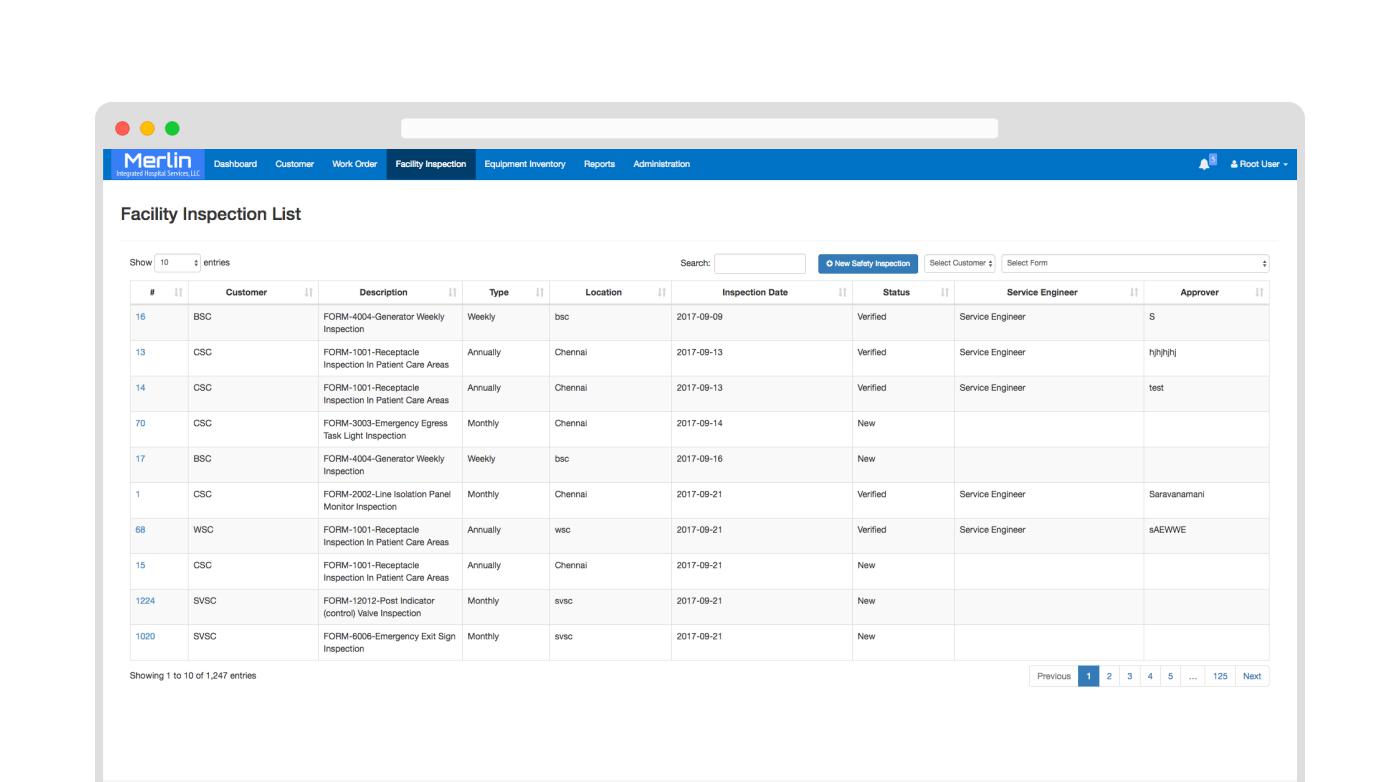Image resolution: width=1400 pixels, height=782 pixels.
Task: Sort by Inspection Date column arrows
Action: 843,293
